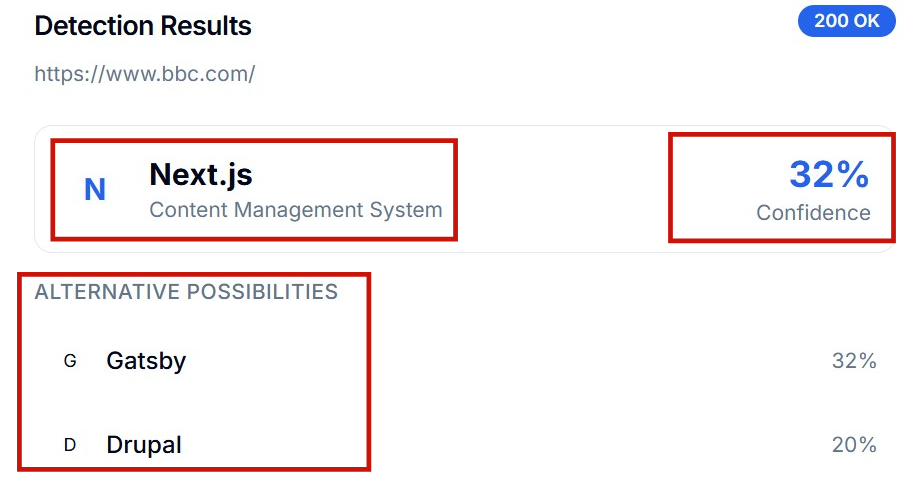
Task: Click Drupal's 20% score
Action: (854, 445)
